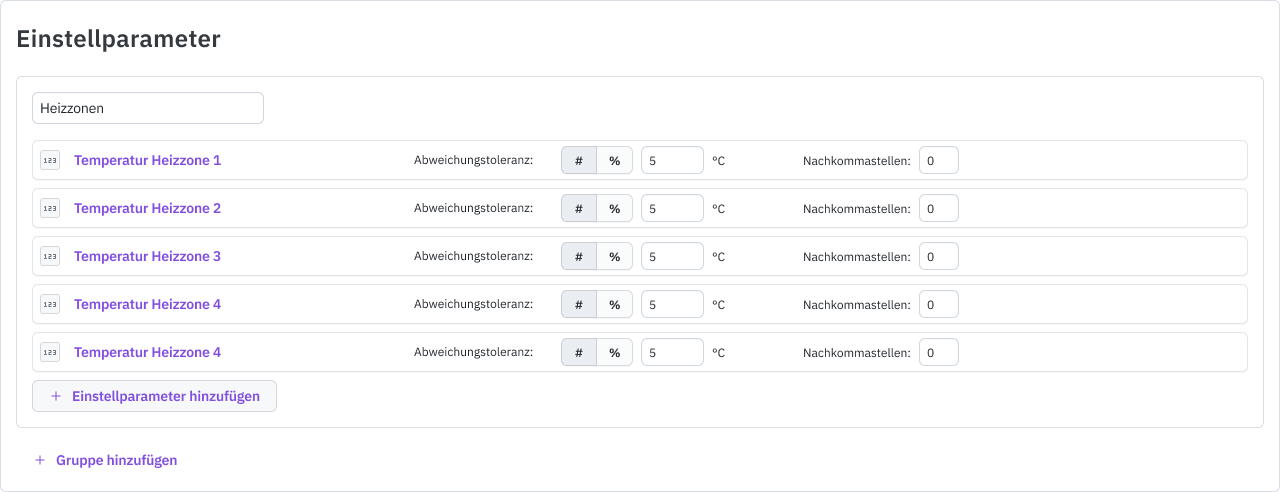The height and width of the screenshot is (492, 1280).
Task: Focus the Abweichungstoleranz value field for Heizzone 1
Action: (x=672, y=160)
